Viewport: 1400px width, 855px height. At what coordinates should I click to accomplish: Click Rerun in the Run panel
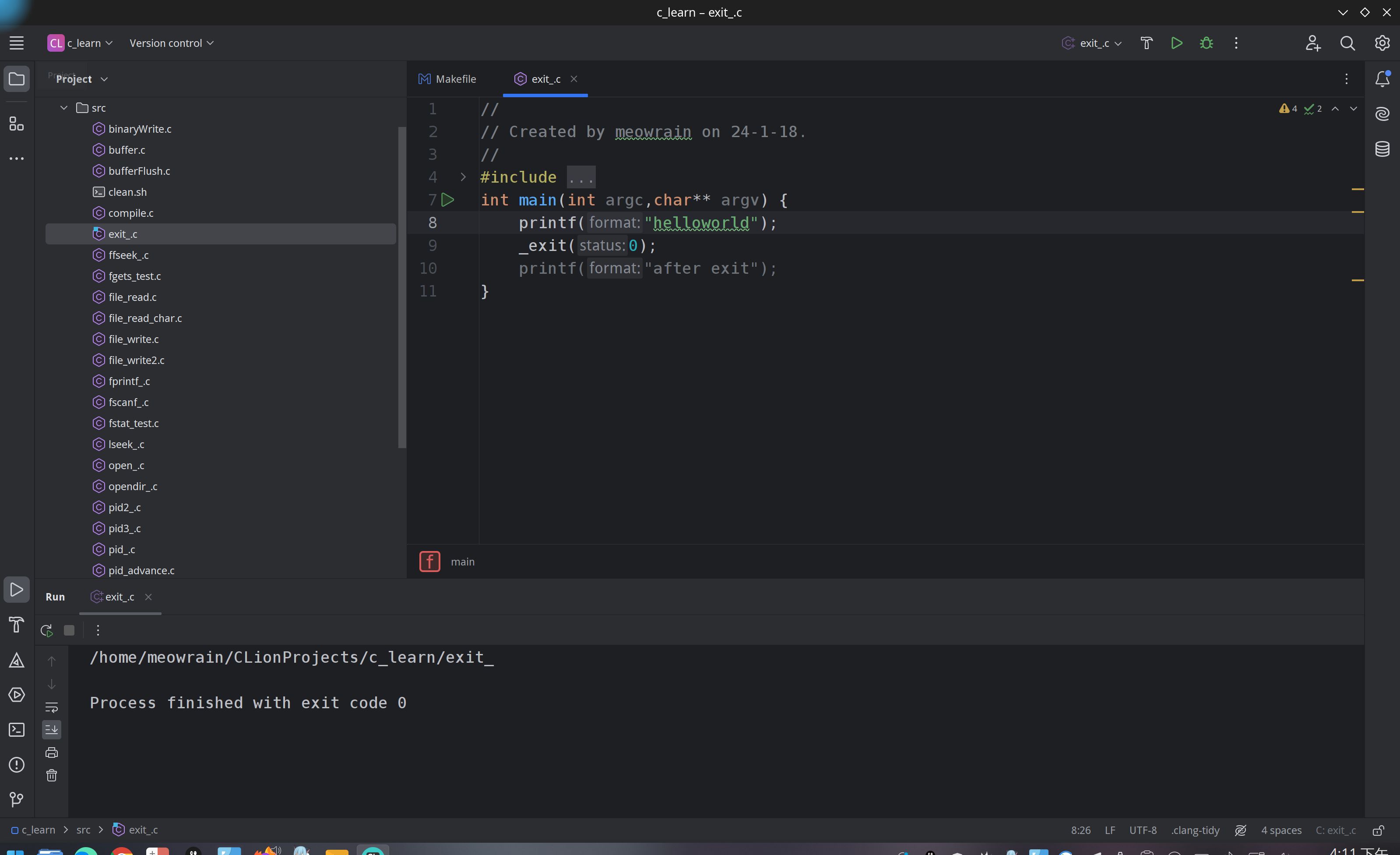click(46, 630)
